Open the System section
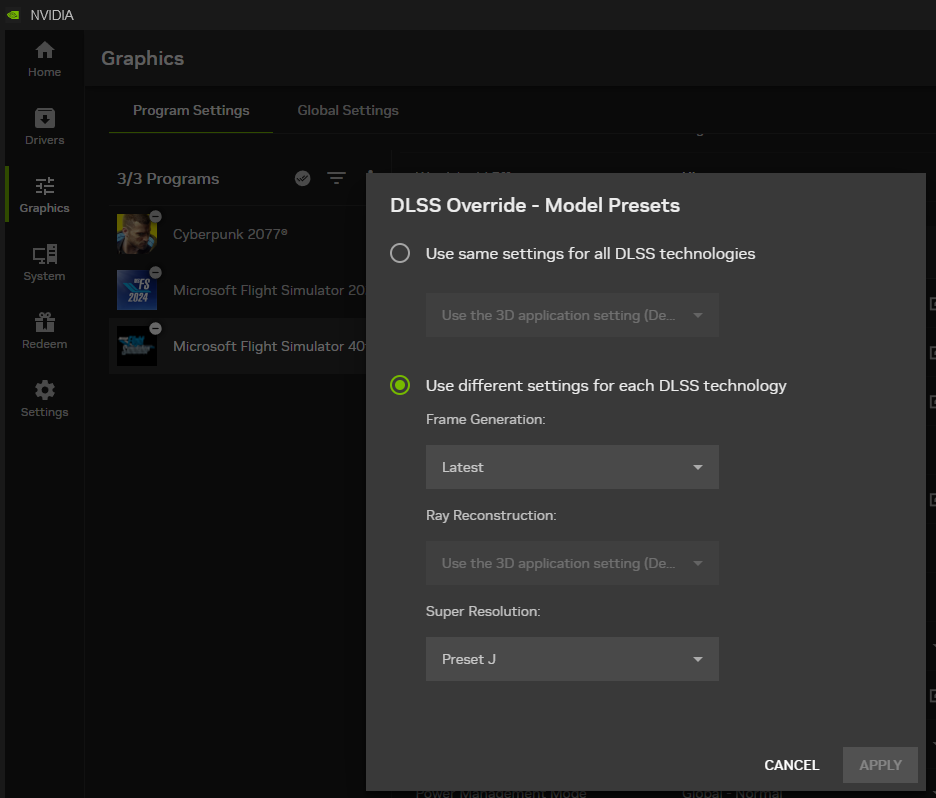 pyautogui.click(x=44, y=263)
